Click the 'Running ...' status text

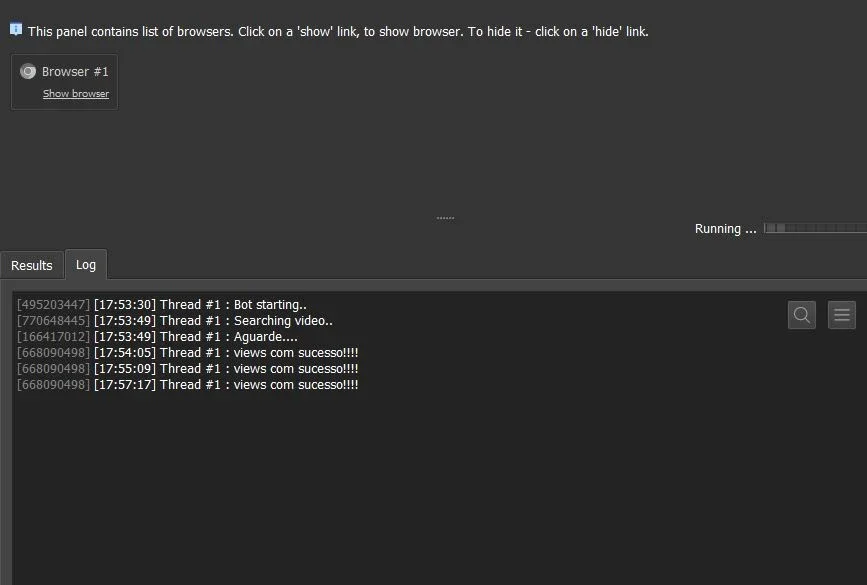click(725, 228)
